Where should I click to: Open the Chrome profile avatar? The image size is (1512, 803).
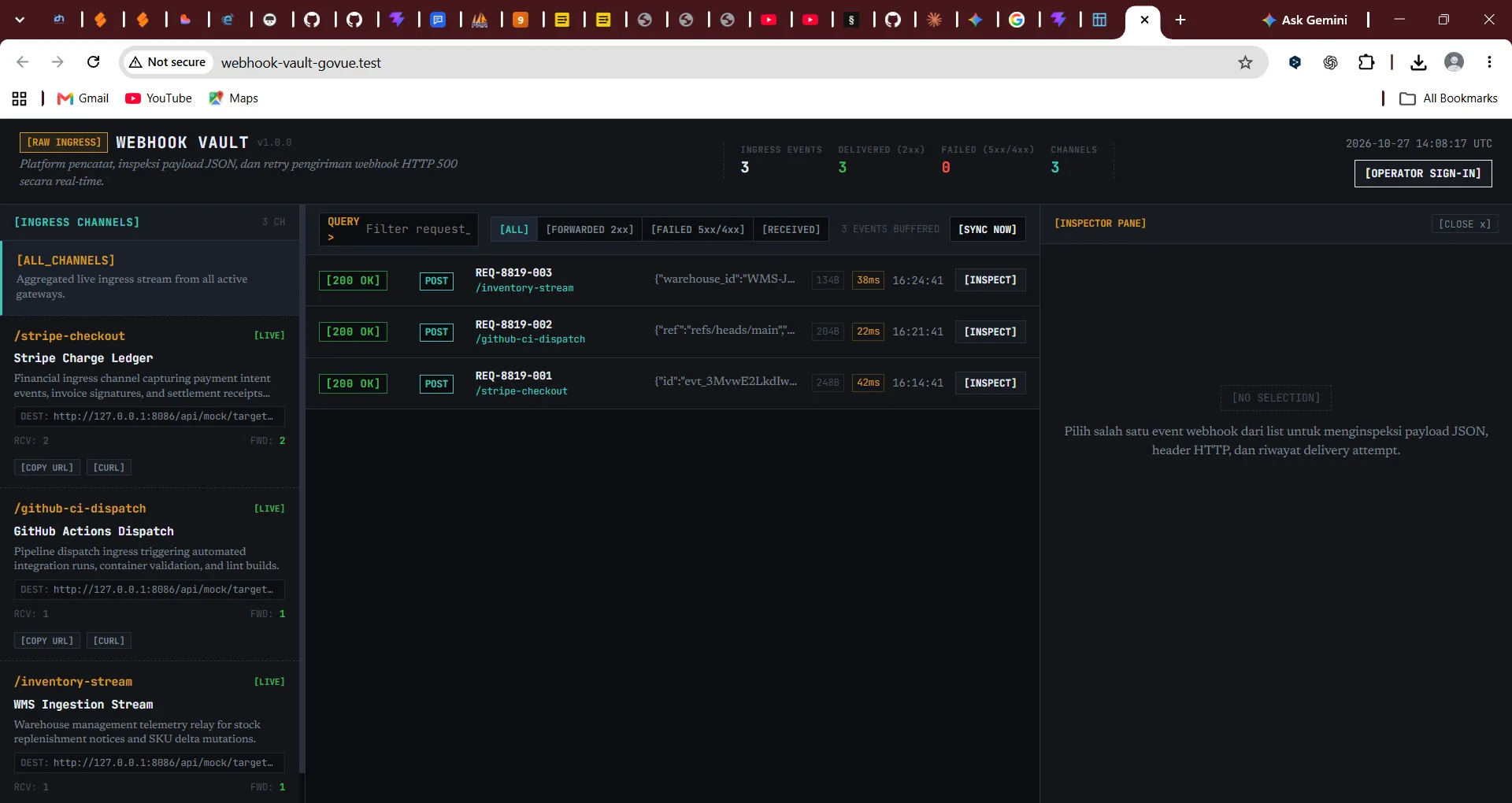[x=1454, y=62]
